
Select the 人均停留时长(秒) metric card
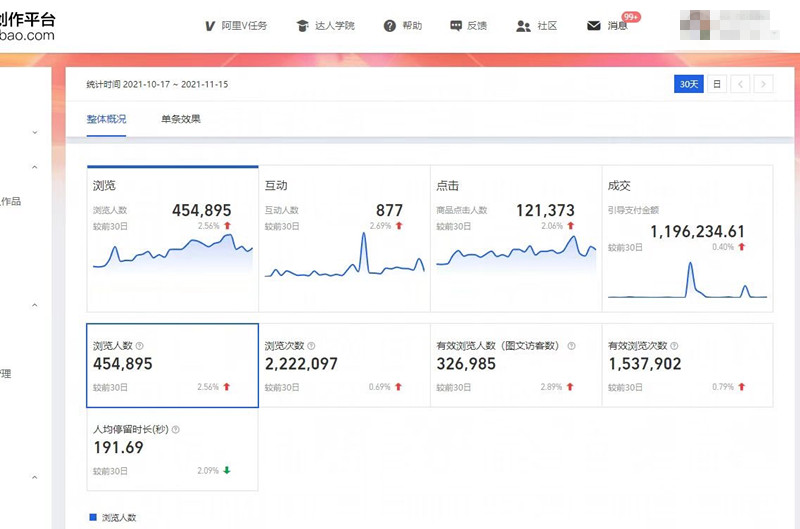[x=172, y=449]
